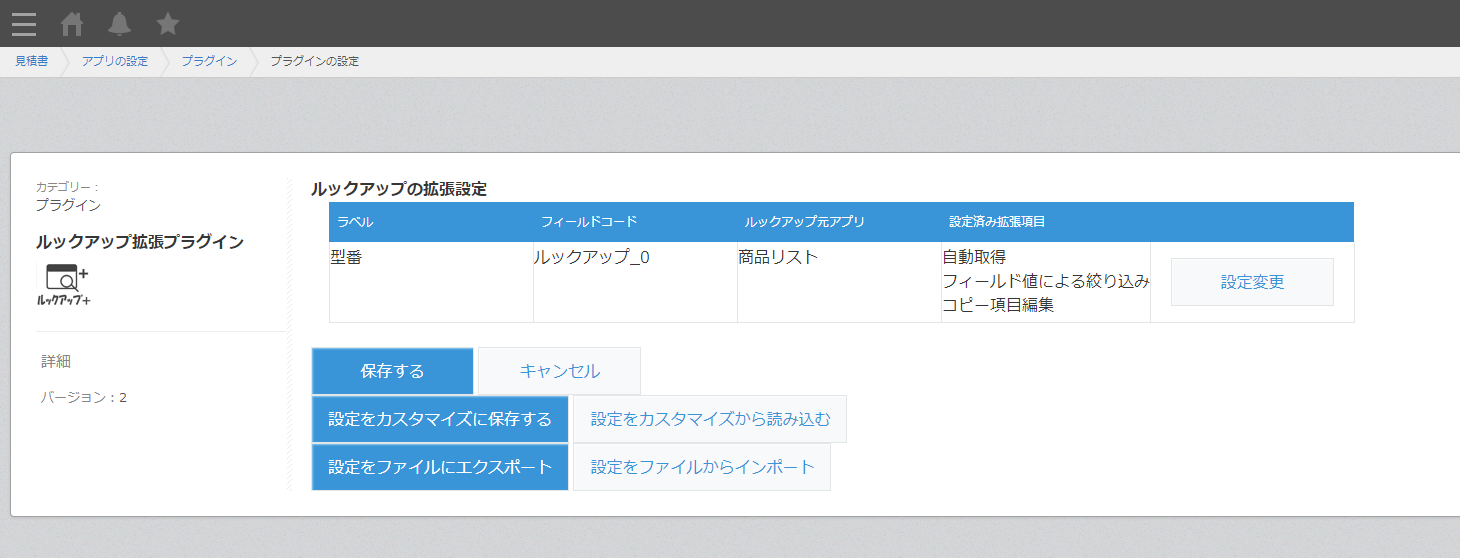Click 設定をカスタマイズに保存する button
Viewport: 1460px width, 558px height.
[440, 419]
